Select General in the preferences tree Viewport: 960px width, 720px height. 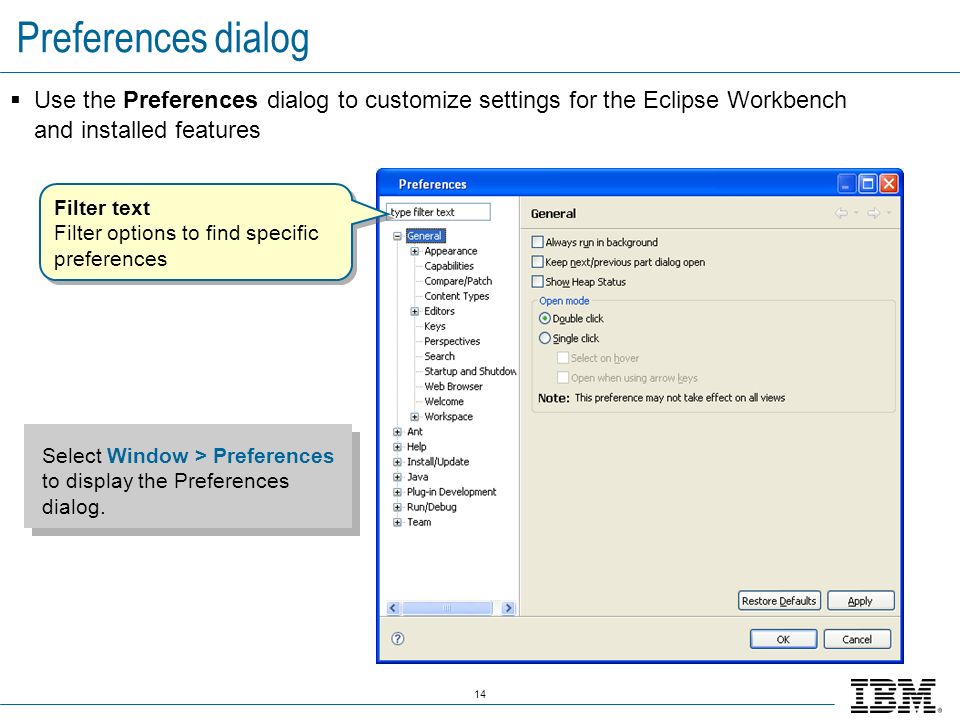(x=424, y=236)
